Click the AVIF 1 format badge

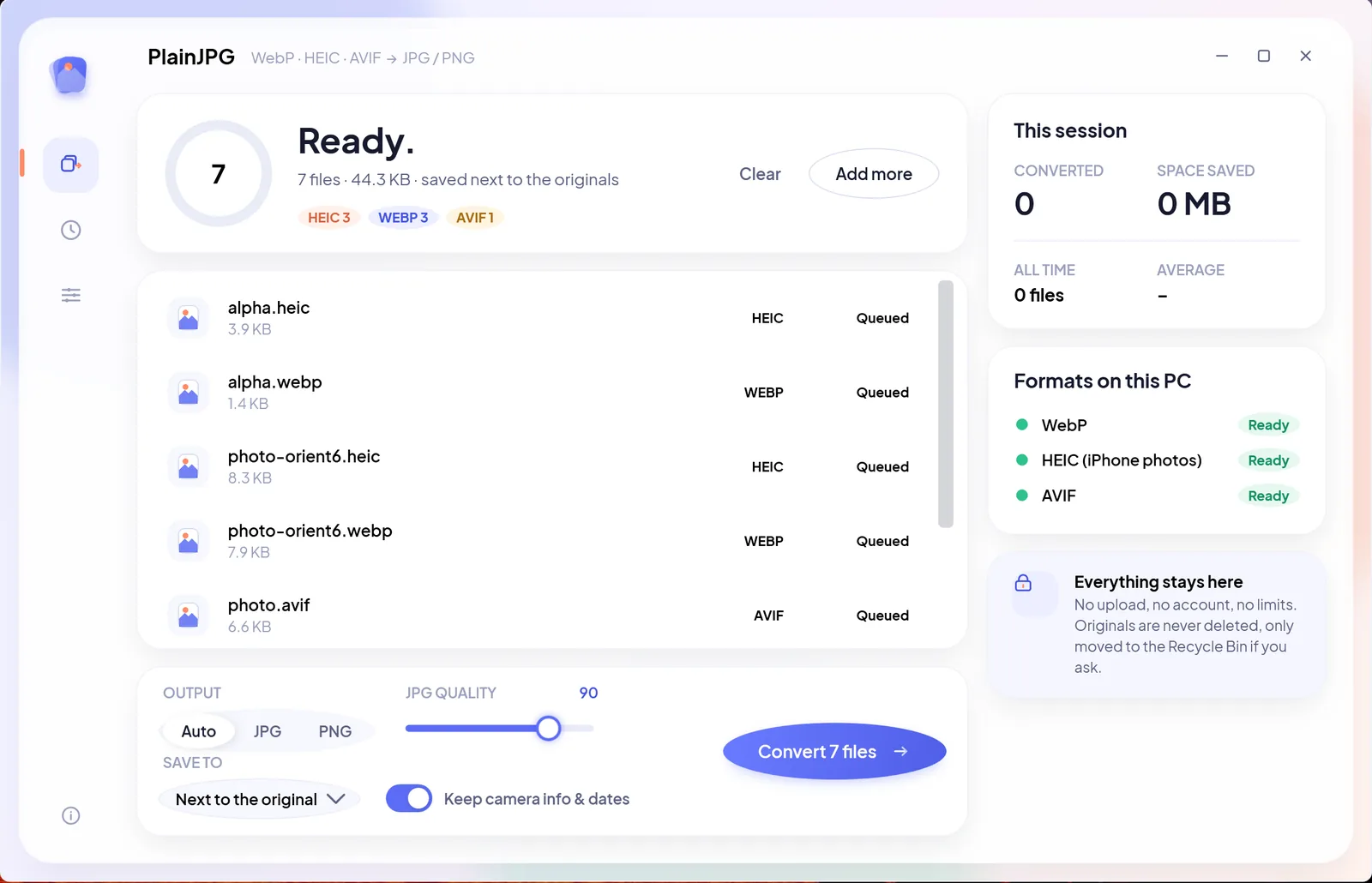click(x=475, y=218)
